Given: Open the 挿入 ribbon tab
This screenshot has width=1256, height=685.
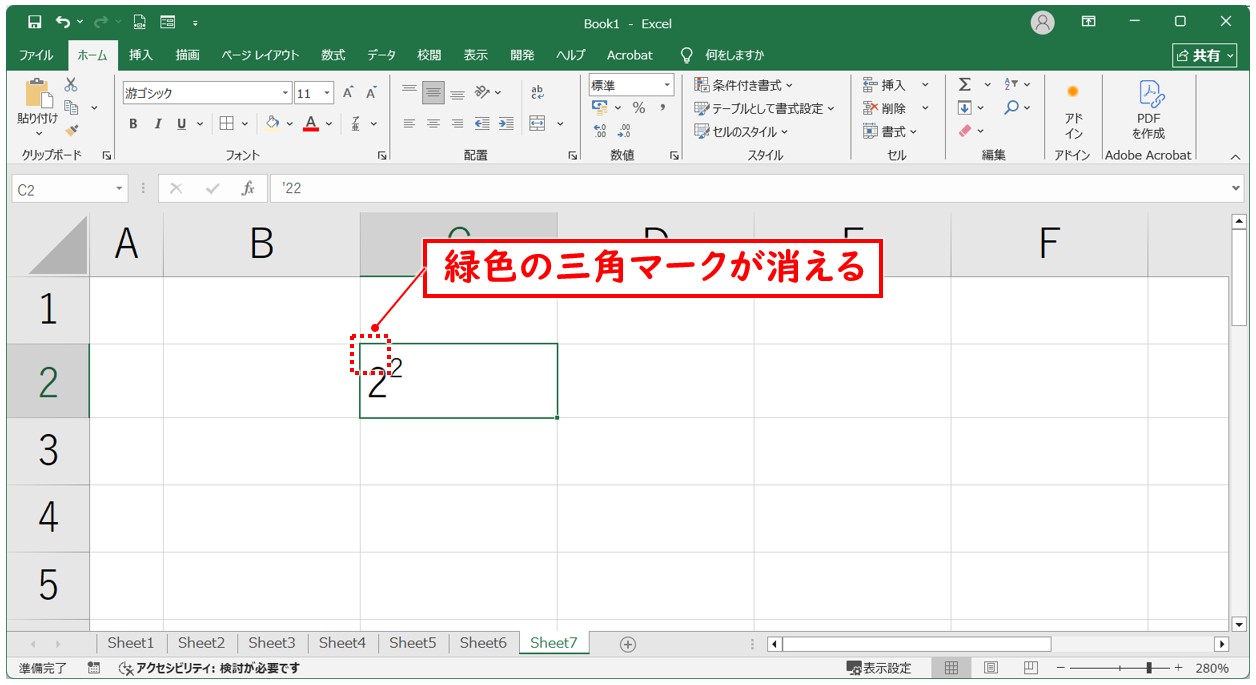Looking at the screenshot, I should [x=141, y=55].
